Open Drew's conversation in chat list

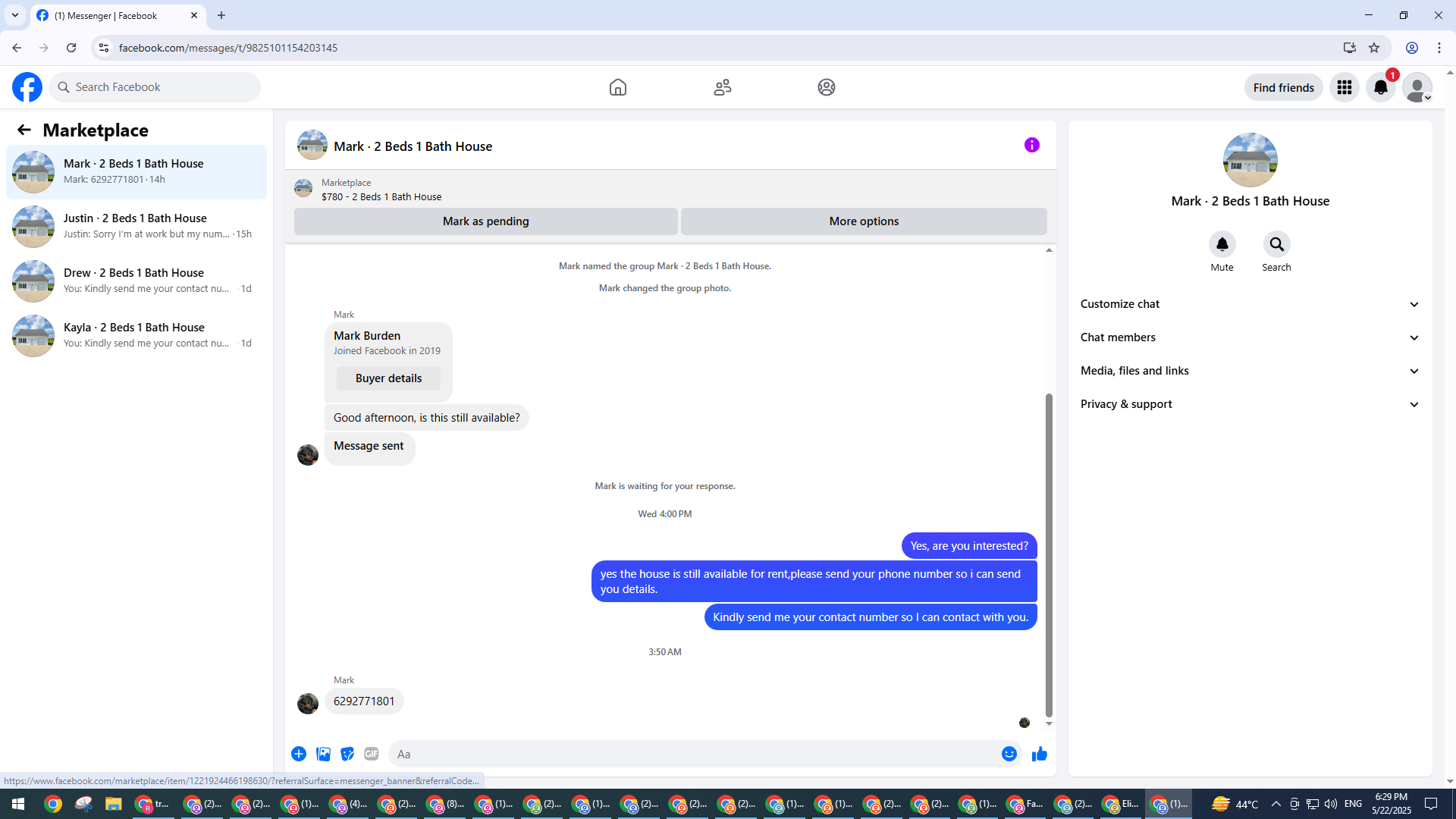click(x=136, y=281)
